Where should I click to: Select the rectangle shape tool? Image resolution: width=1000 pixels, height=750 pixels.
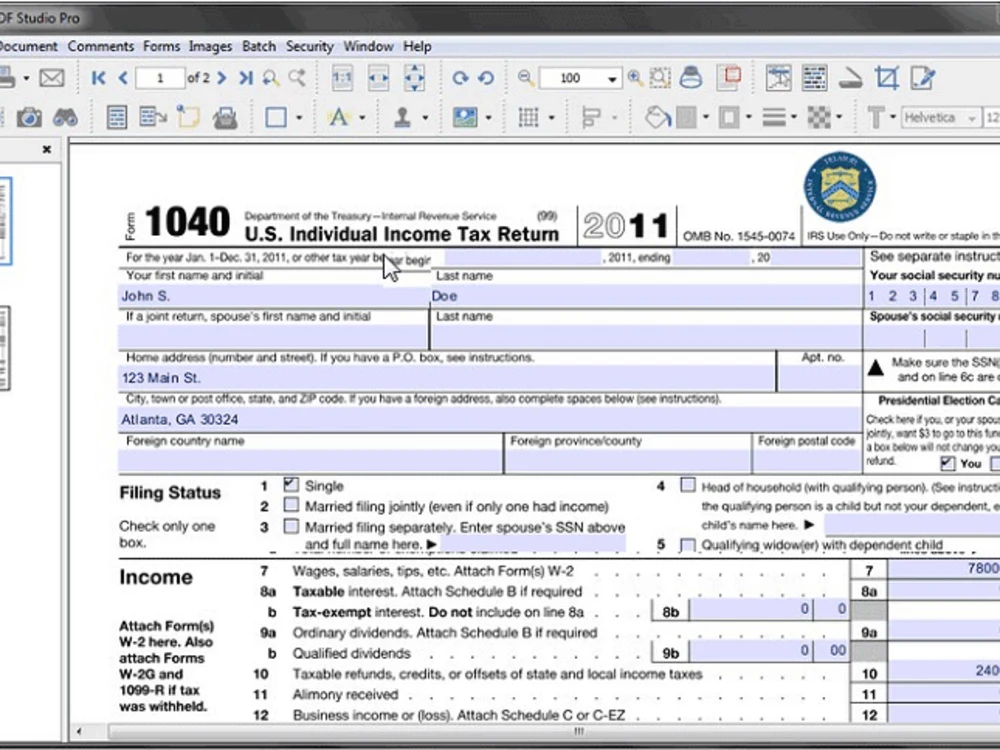[x=277, y=117]
